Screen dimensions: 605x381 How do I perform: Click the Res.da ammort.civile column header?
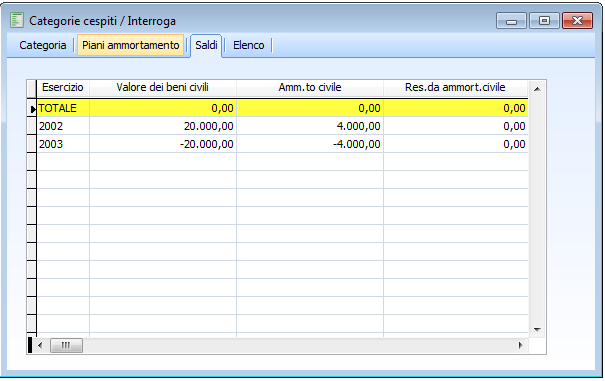455,88
